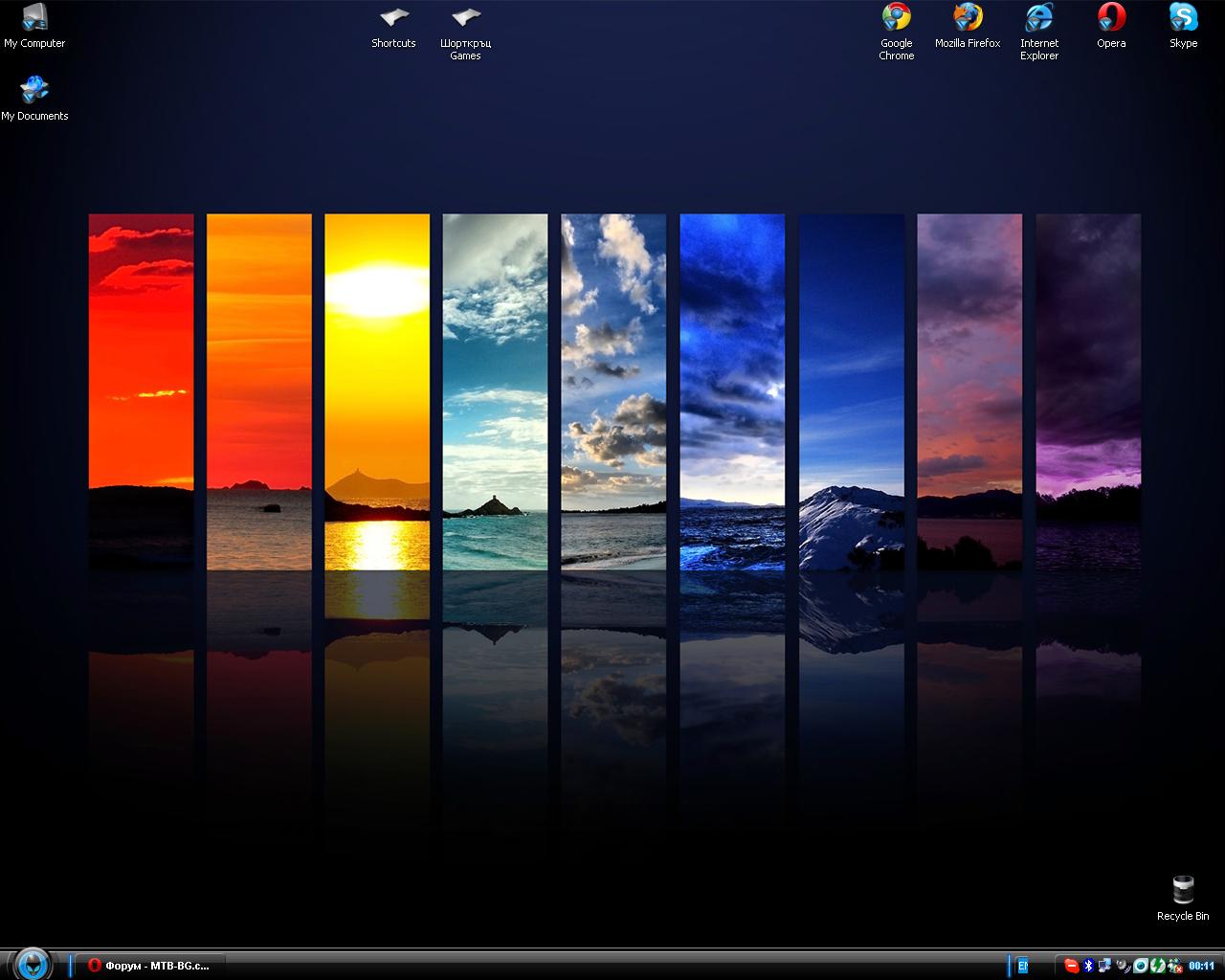
Task: Switch to the Форум - MTB-BG Opera taskbar window
Action: [148, 966]
